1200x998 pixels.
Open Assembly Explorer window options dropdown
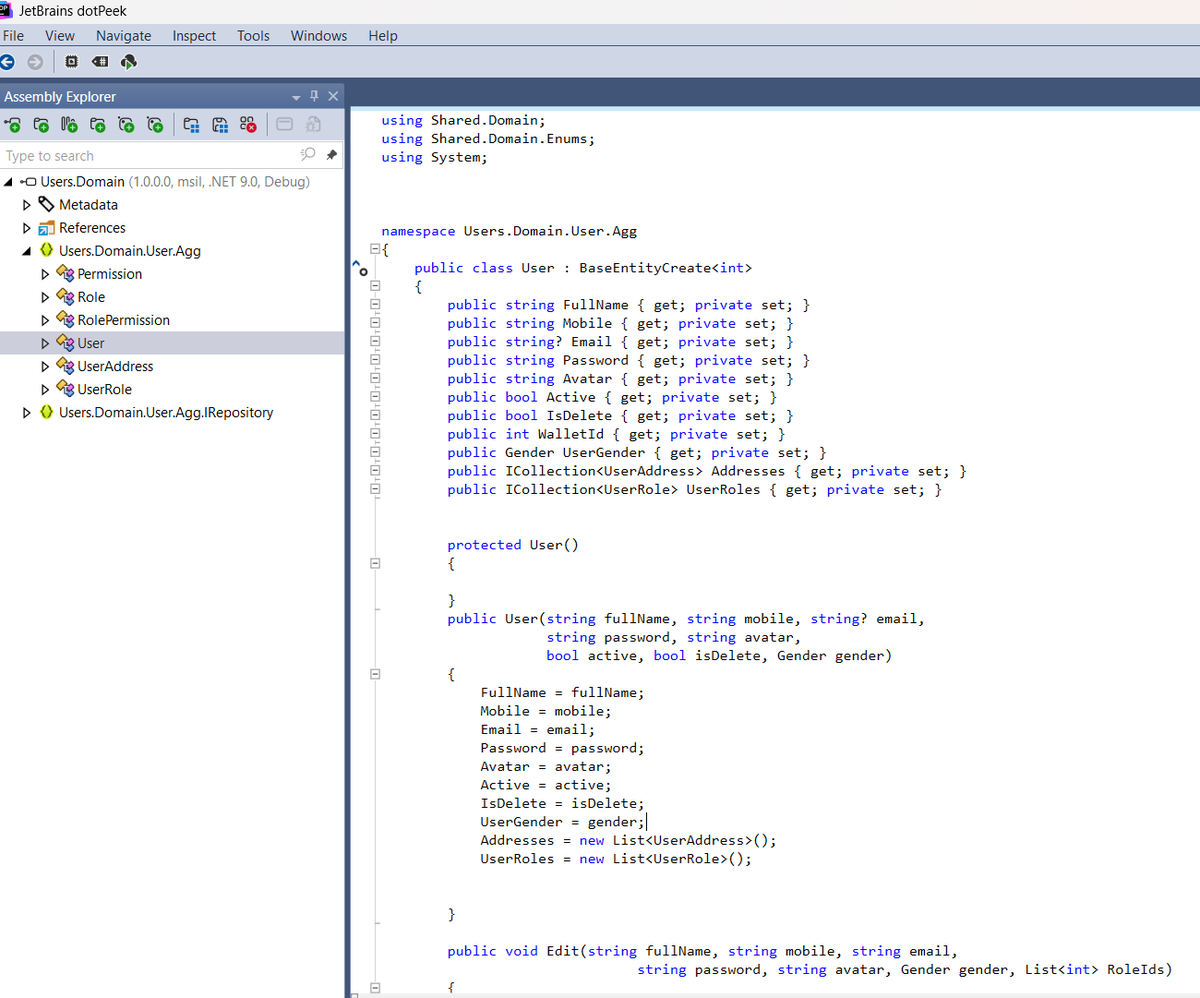[x=296, y=97]
